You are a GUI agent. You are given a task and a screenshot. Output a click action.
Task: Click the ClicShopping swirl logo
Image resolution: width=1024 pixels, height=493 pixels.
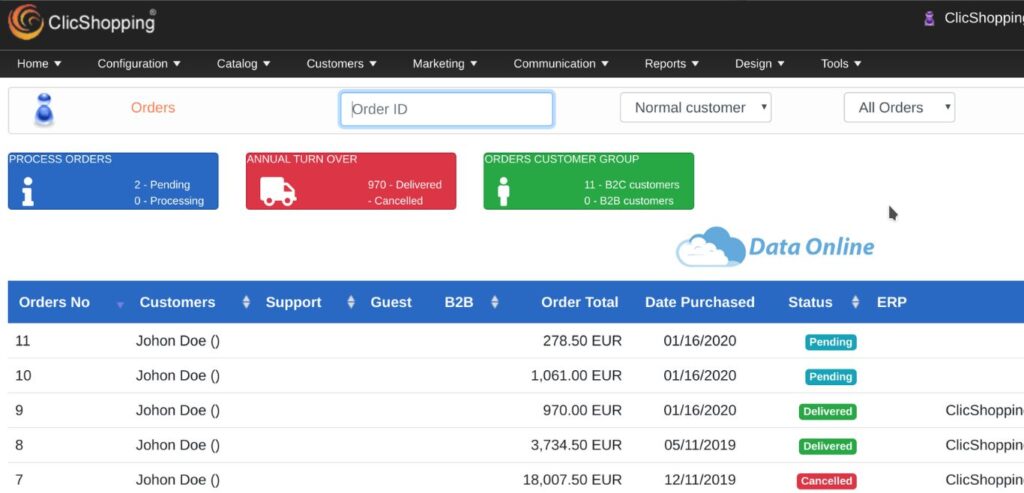coord(25,22)
